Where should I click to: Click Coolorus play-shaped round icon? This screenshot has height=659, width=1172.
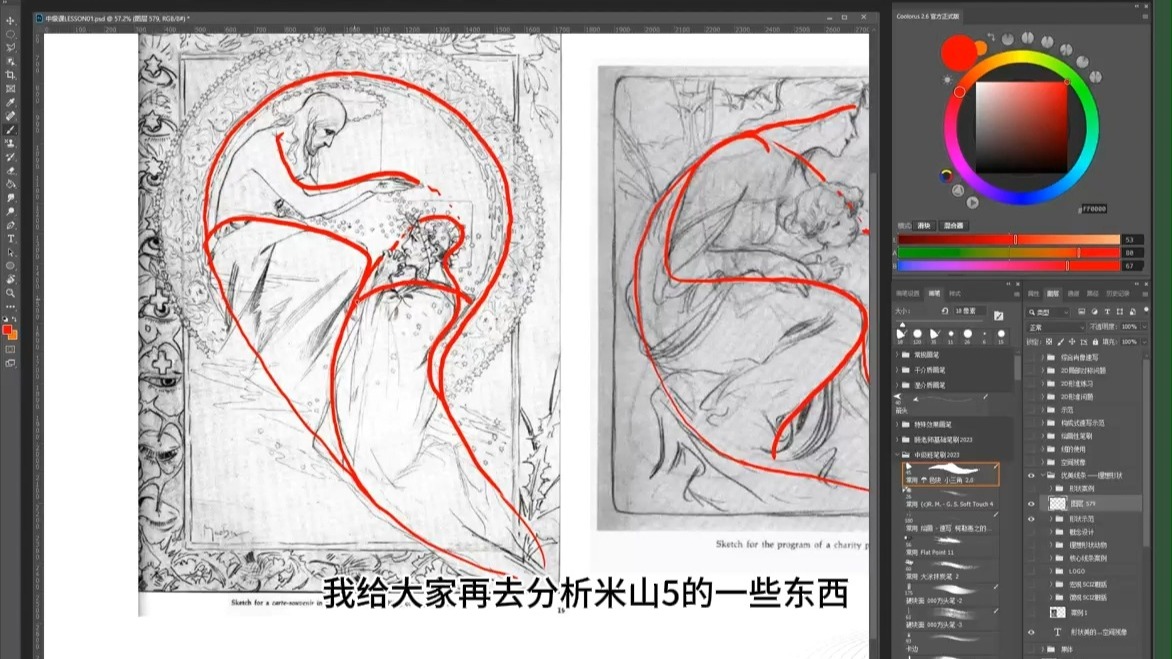point(972,202)
